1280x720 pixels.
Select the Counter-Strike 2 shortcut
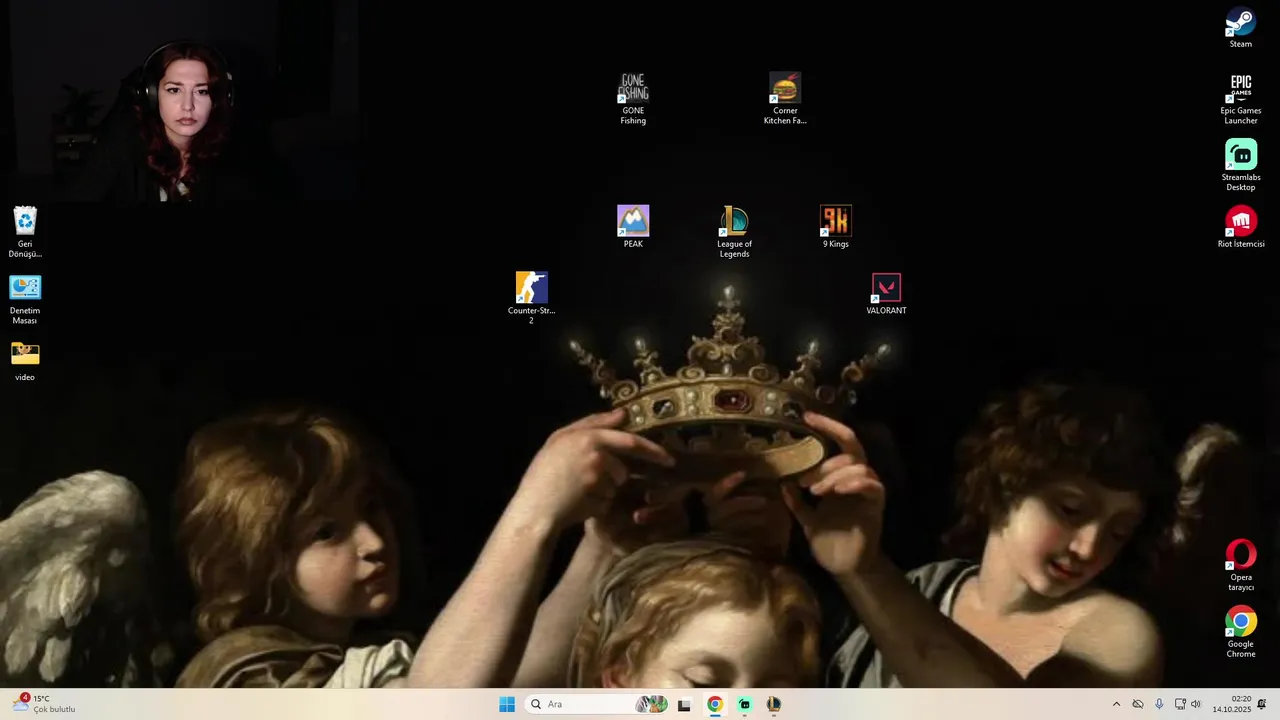click(531, 298)
